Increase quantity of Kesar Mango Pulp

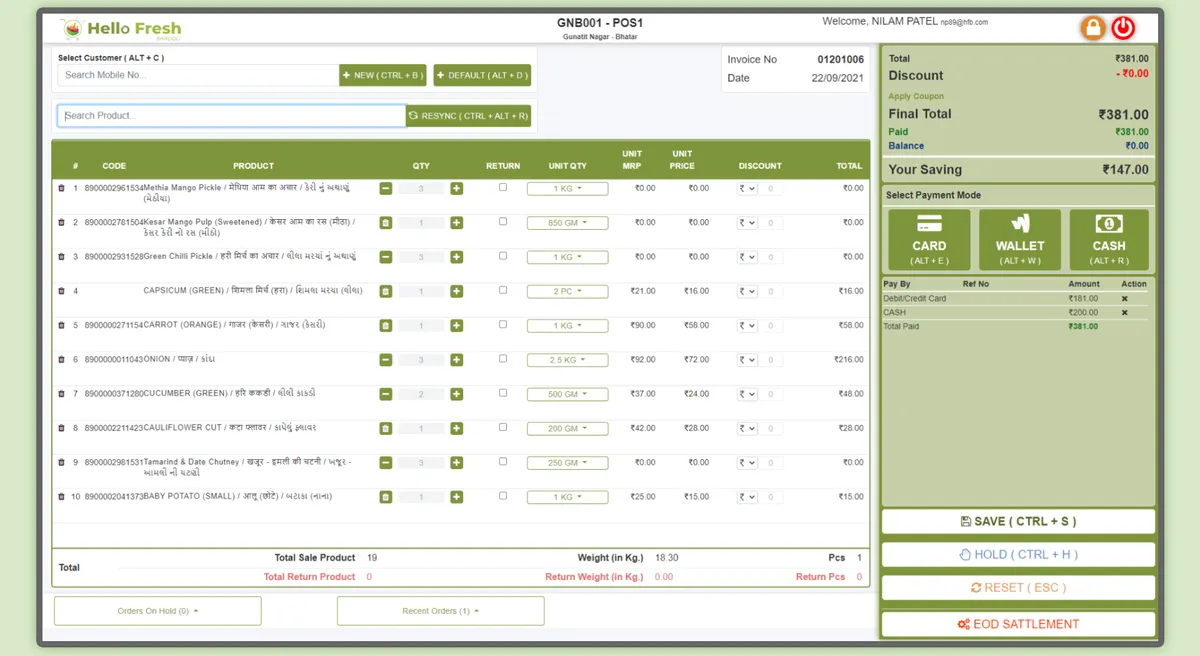point(457,223)
